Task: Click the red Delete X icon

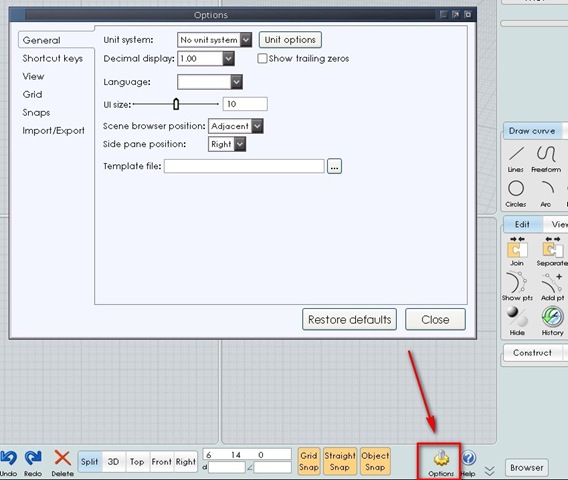Action: click(62, 458)
